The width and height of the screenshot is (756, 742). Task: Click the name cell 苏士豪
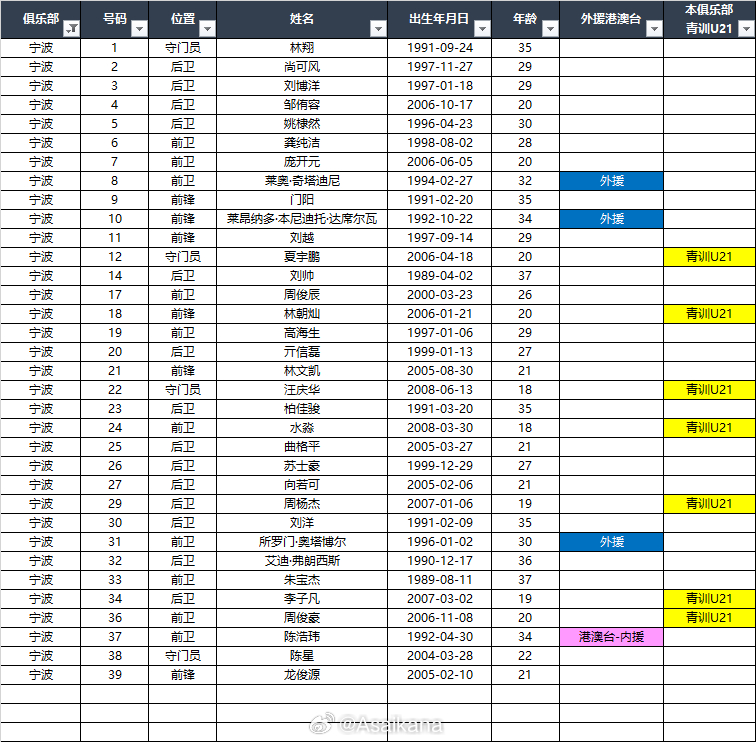click(302, 466)
